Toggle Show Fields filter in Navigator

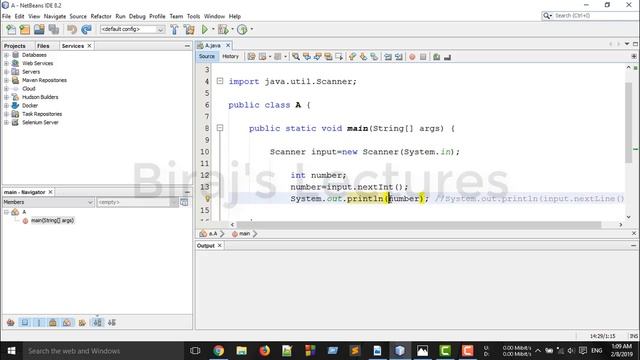click(x=25, y=322)
